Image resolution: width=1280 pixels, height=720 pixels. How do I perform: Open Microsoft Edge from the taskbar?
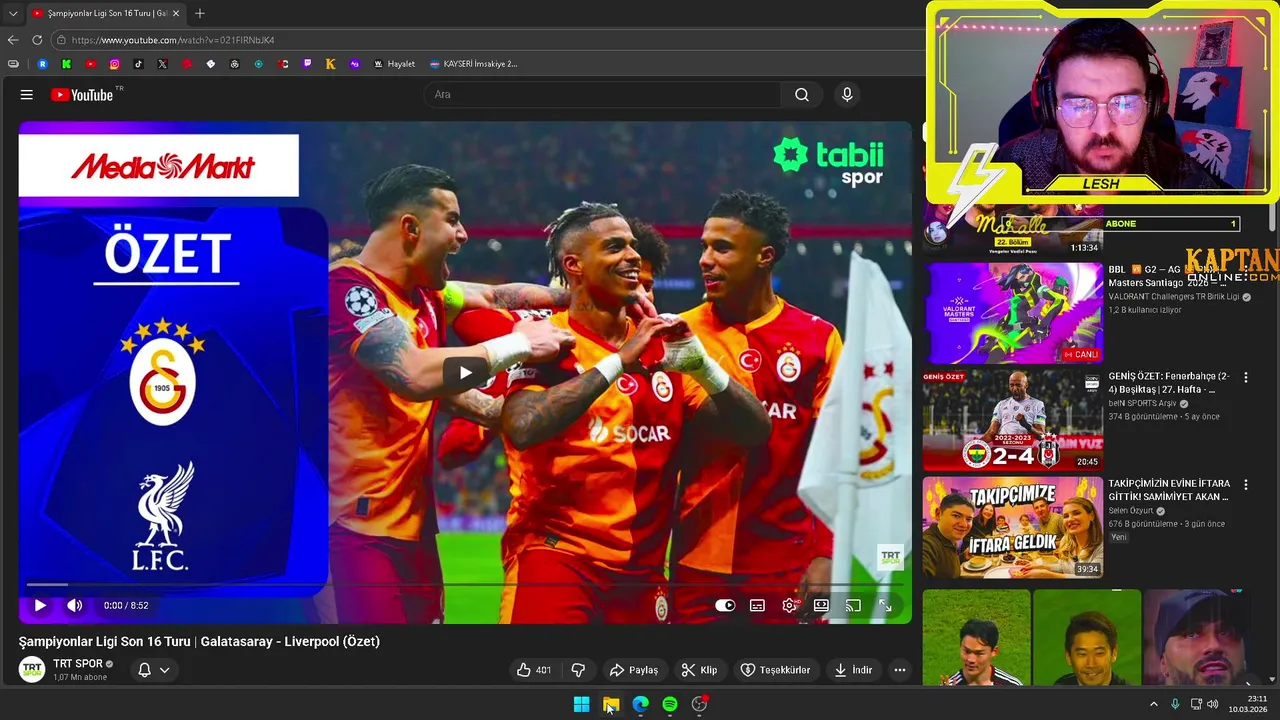[641, 704]
